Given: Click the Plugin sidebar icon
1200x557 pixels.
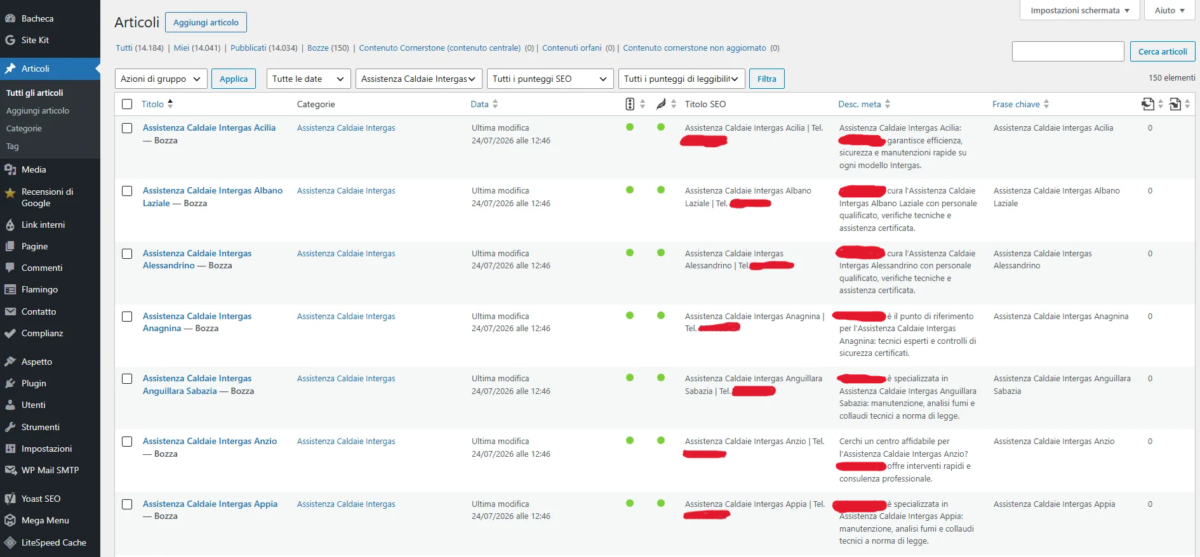Looking at the screenshot, I should [10, 383].
